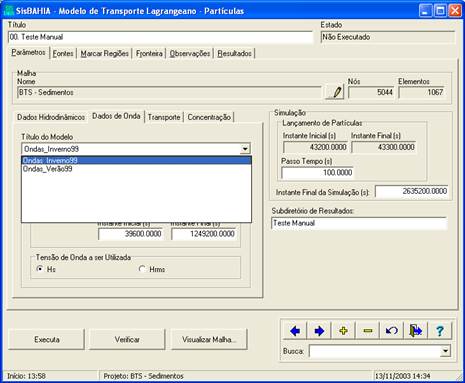Click the Passo Tempo value field

point(317,173)
